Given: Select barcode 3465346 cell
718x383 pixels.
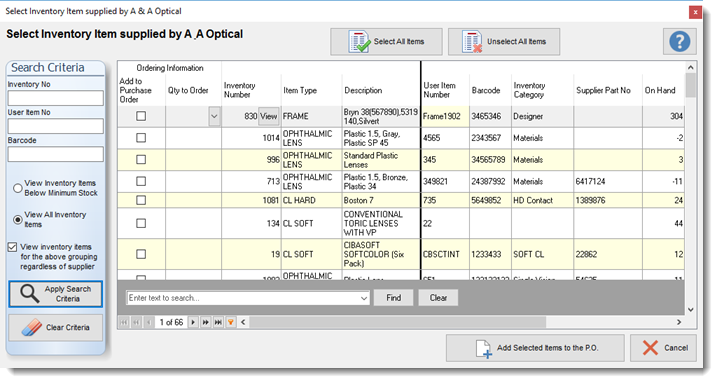Looking at the screenshot, I should pyautogui.click(x=490, y=116).
